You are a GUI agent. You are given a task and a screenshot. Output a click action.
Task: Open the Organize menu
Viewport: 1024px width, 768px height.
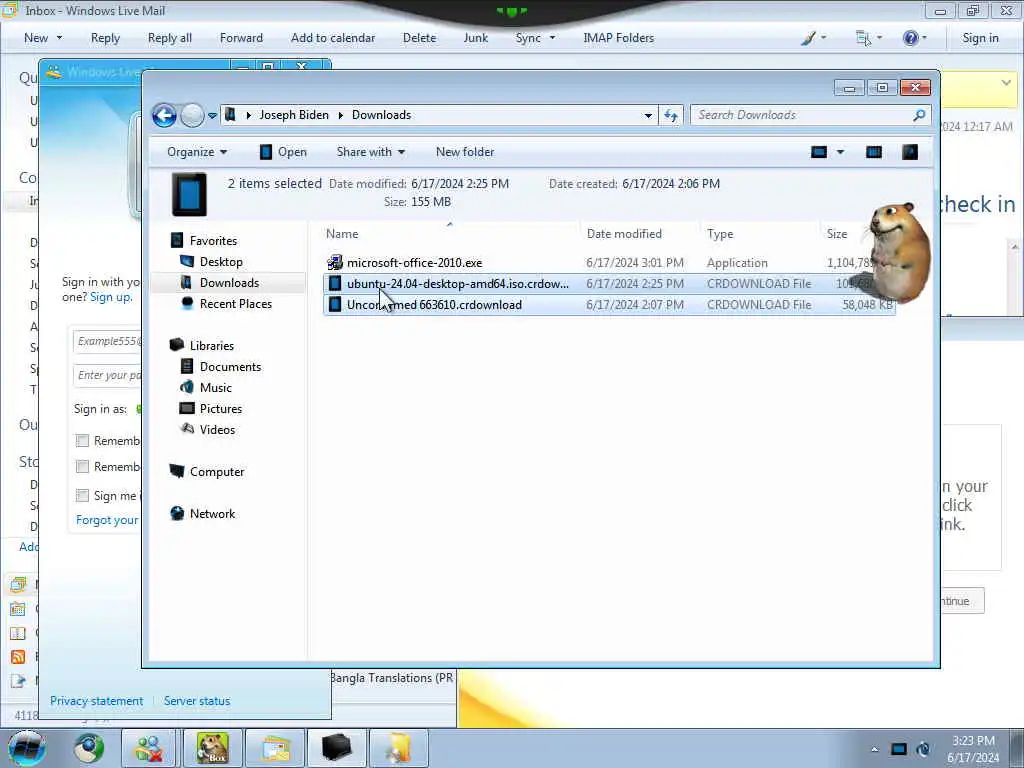click(x=197, y=152)
